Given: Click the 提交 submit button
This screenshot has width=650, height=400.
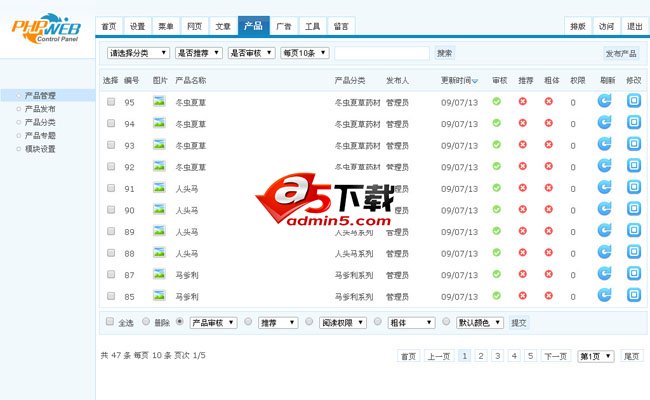Looking at the screenshot, I should click(519, 322).
